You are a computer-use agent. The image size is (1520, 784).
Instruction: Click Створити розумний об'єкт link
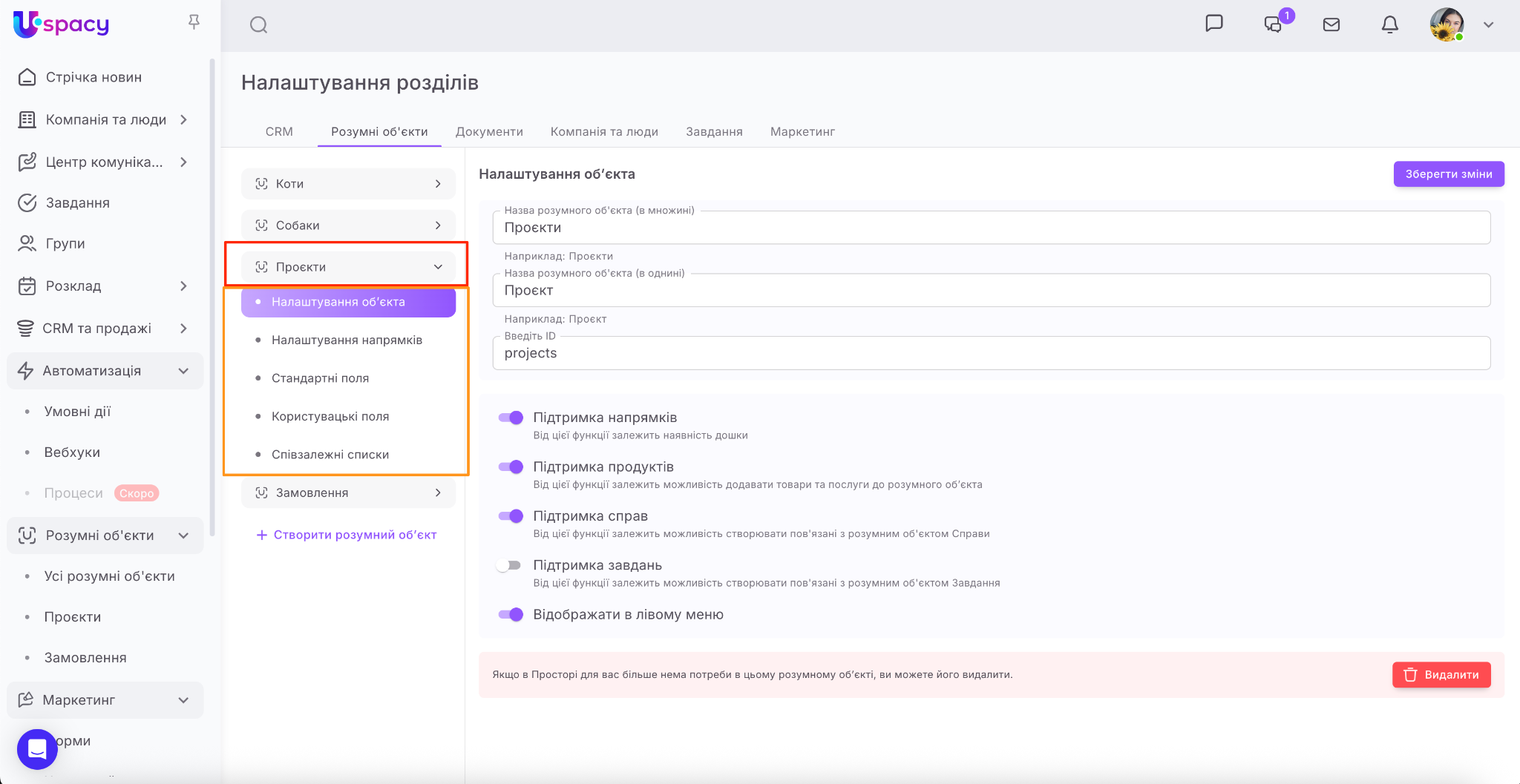347,535
